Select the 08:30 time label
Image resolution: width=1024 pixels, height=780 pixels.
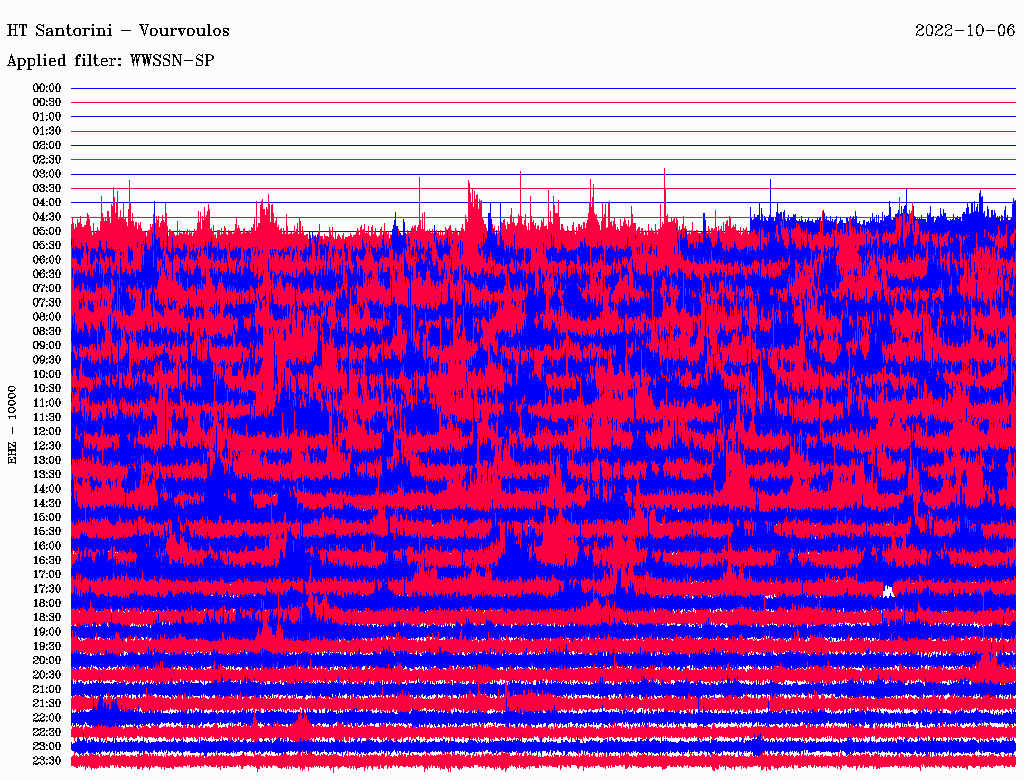coord(47,331)
